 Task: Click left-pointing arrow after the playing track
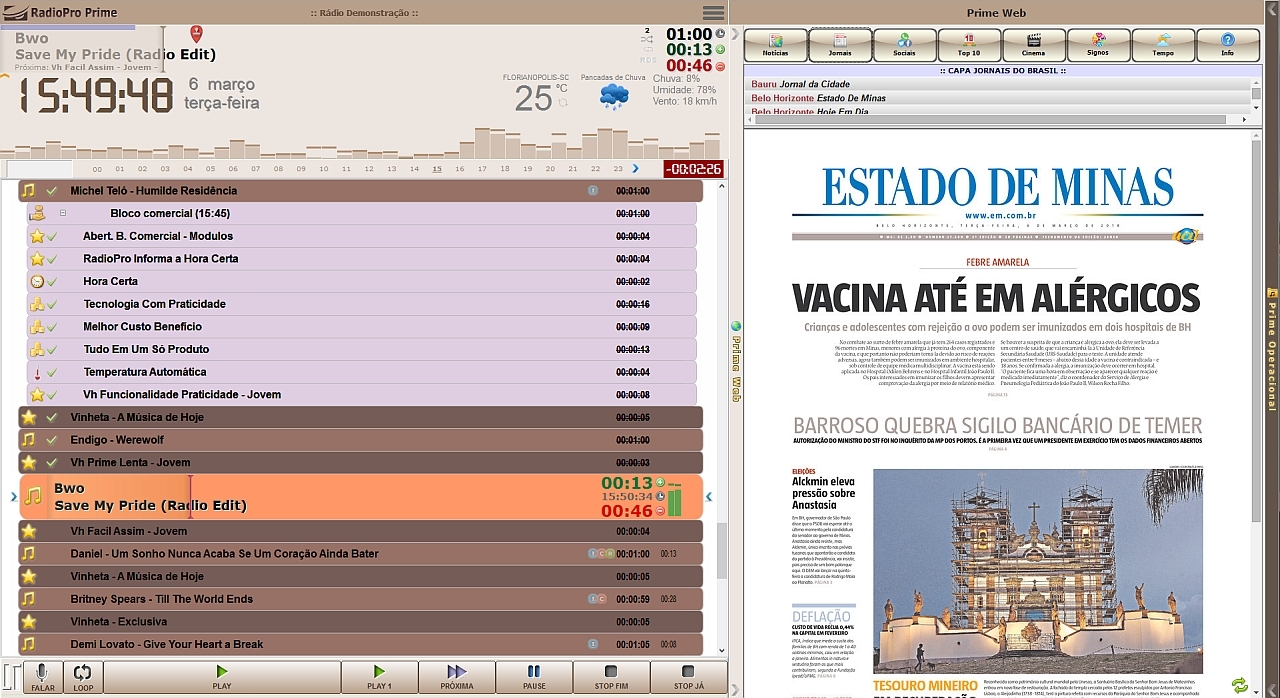coord(709,496)
